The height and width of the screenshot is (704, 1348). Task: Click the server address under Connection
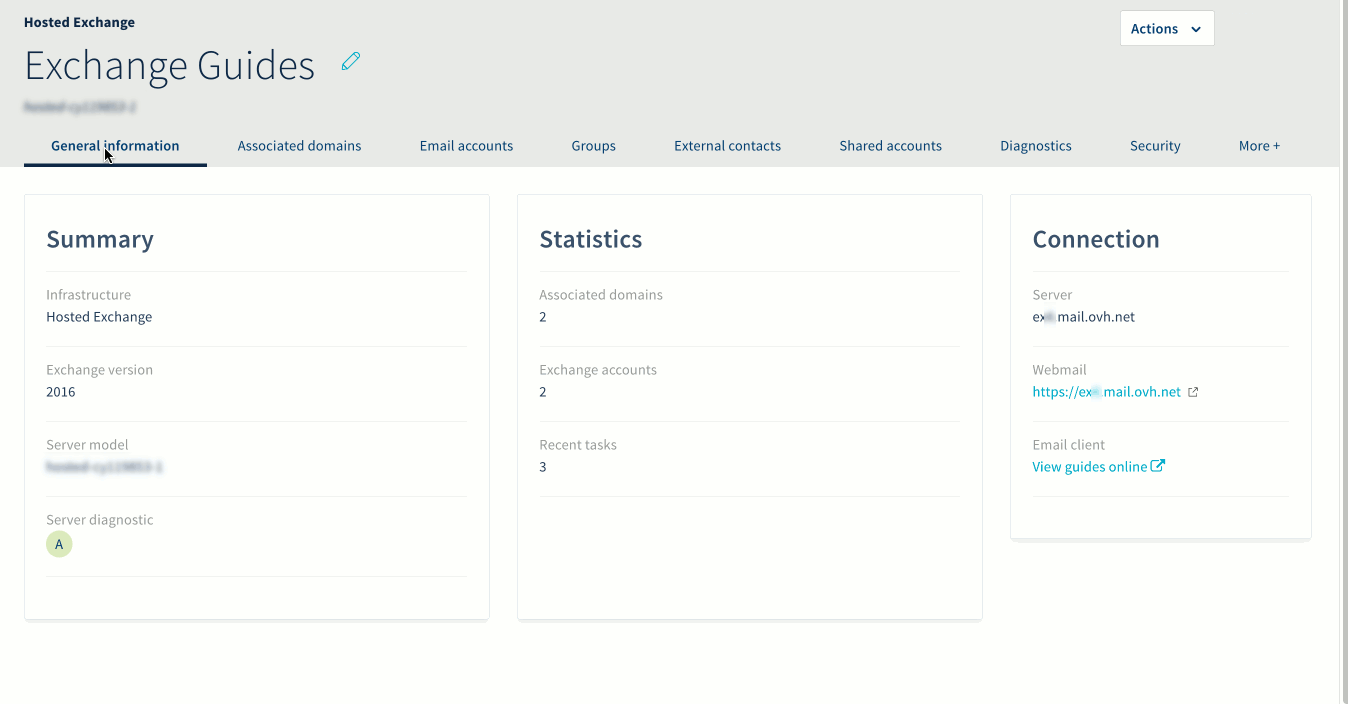pos(1083,317)
